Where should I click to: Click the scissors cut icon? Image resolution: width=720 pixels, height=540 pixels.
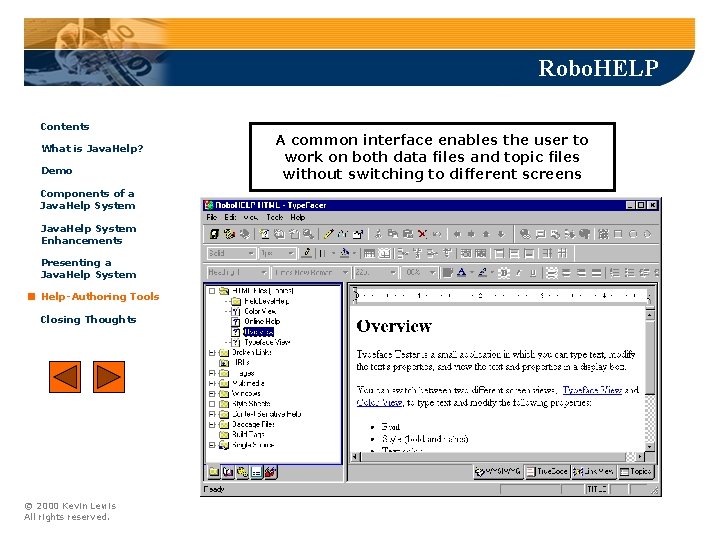point(378,234)
